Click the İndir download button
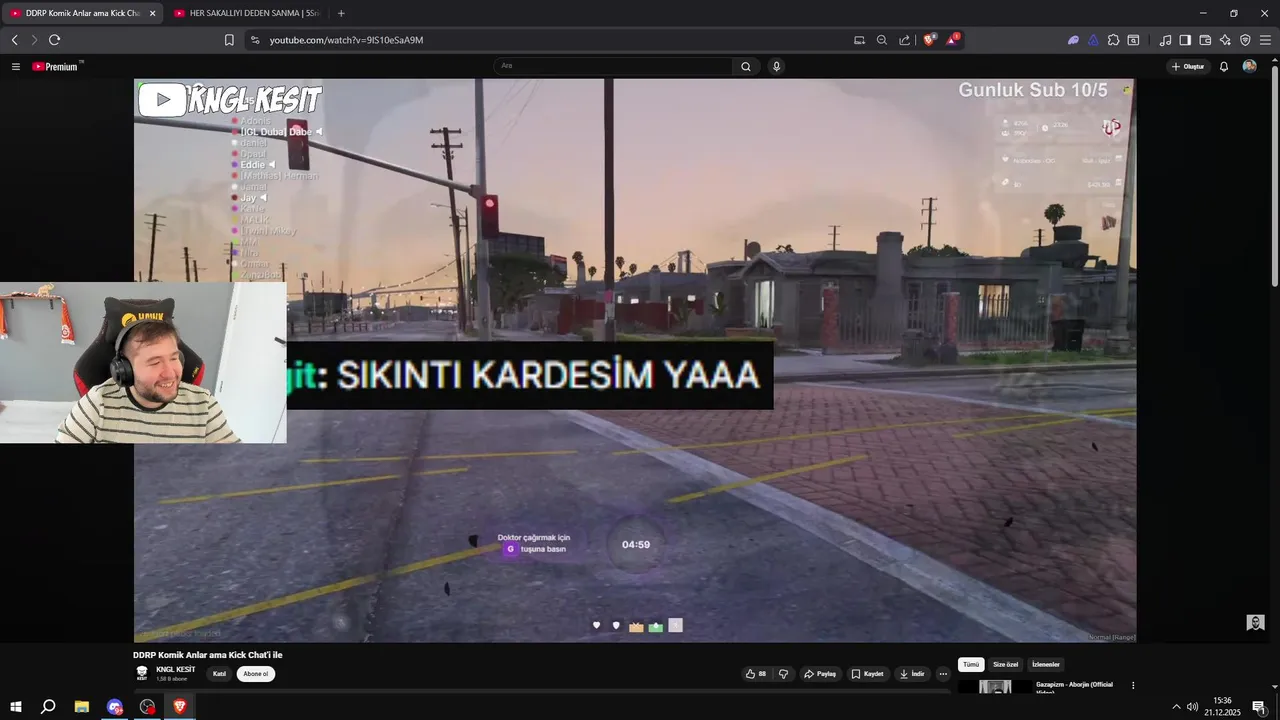Viewport: 1280px width, 720px height. [x=911, y=674]
